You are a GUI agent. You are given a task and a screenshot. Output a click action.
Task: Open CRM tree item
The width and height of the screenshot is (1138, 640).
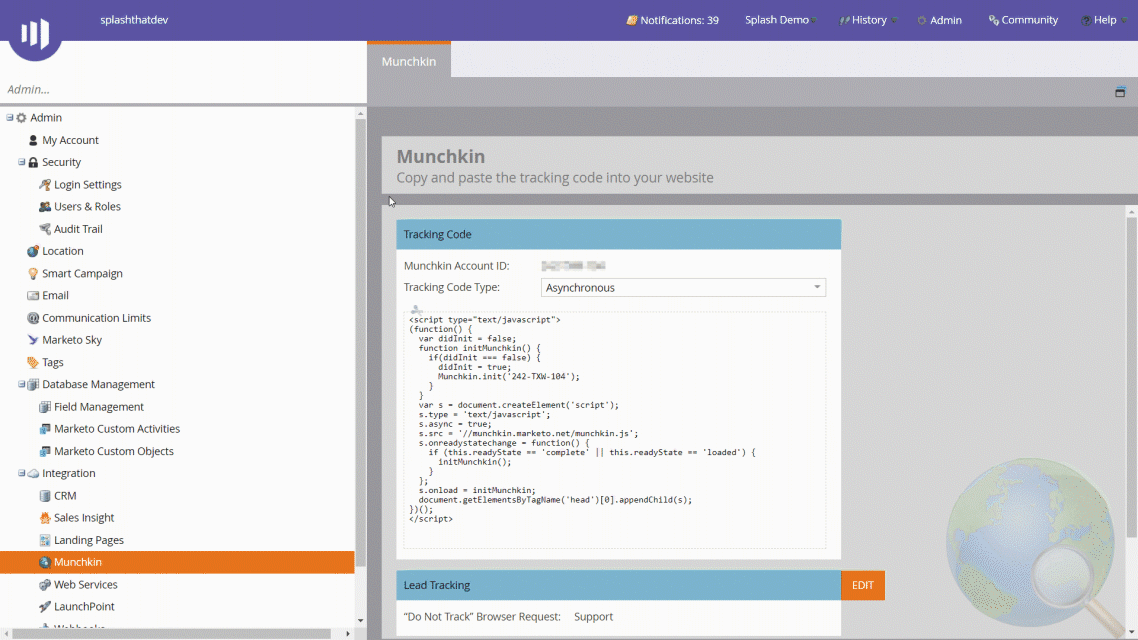click(65, 496)
